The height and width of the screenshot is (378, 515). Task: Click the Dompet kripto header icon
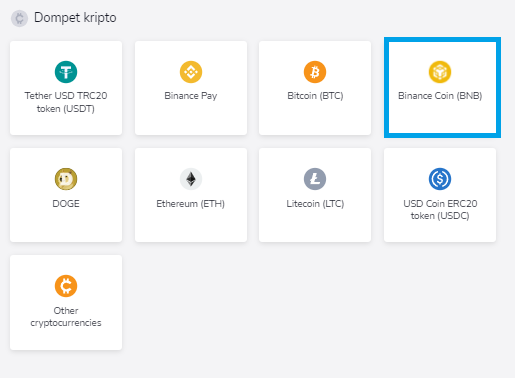click(19, 18)
